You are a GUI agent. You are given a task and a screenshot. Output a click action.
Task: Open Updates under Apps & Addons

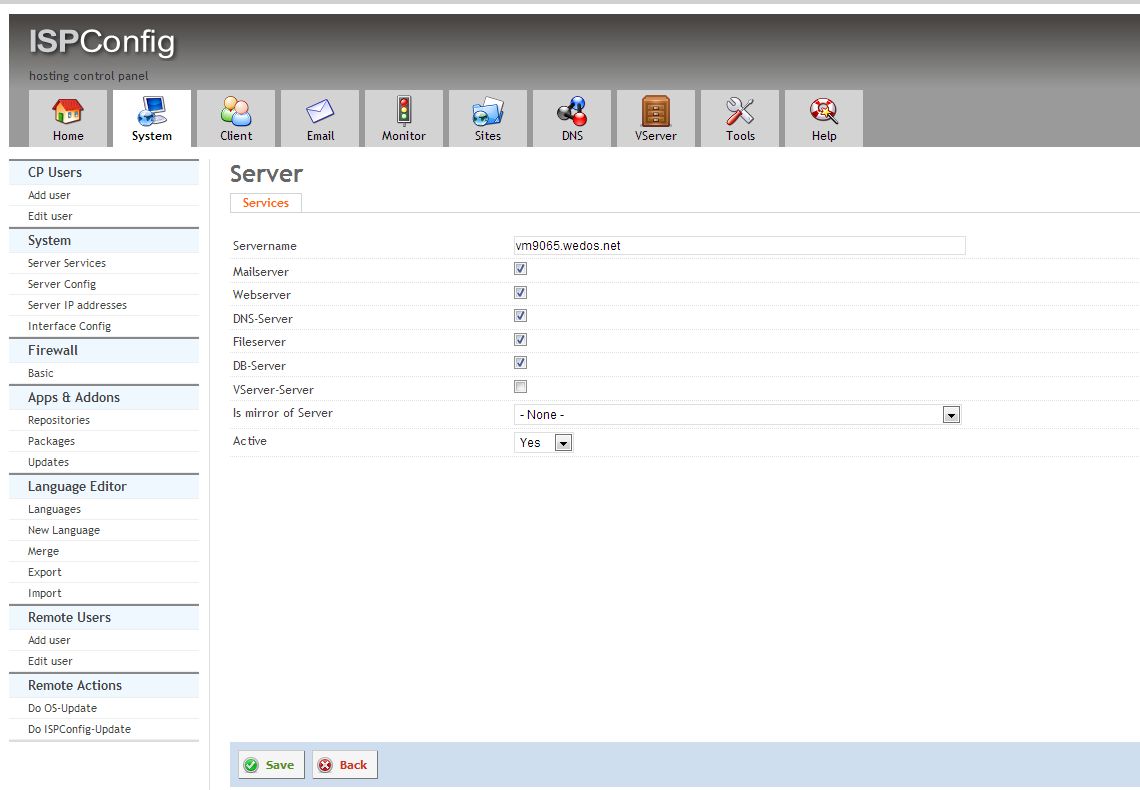click(x=48, y=462)
